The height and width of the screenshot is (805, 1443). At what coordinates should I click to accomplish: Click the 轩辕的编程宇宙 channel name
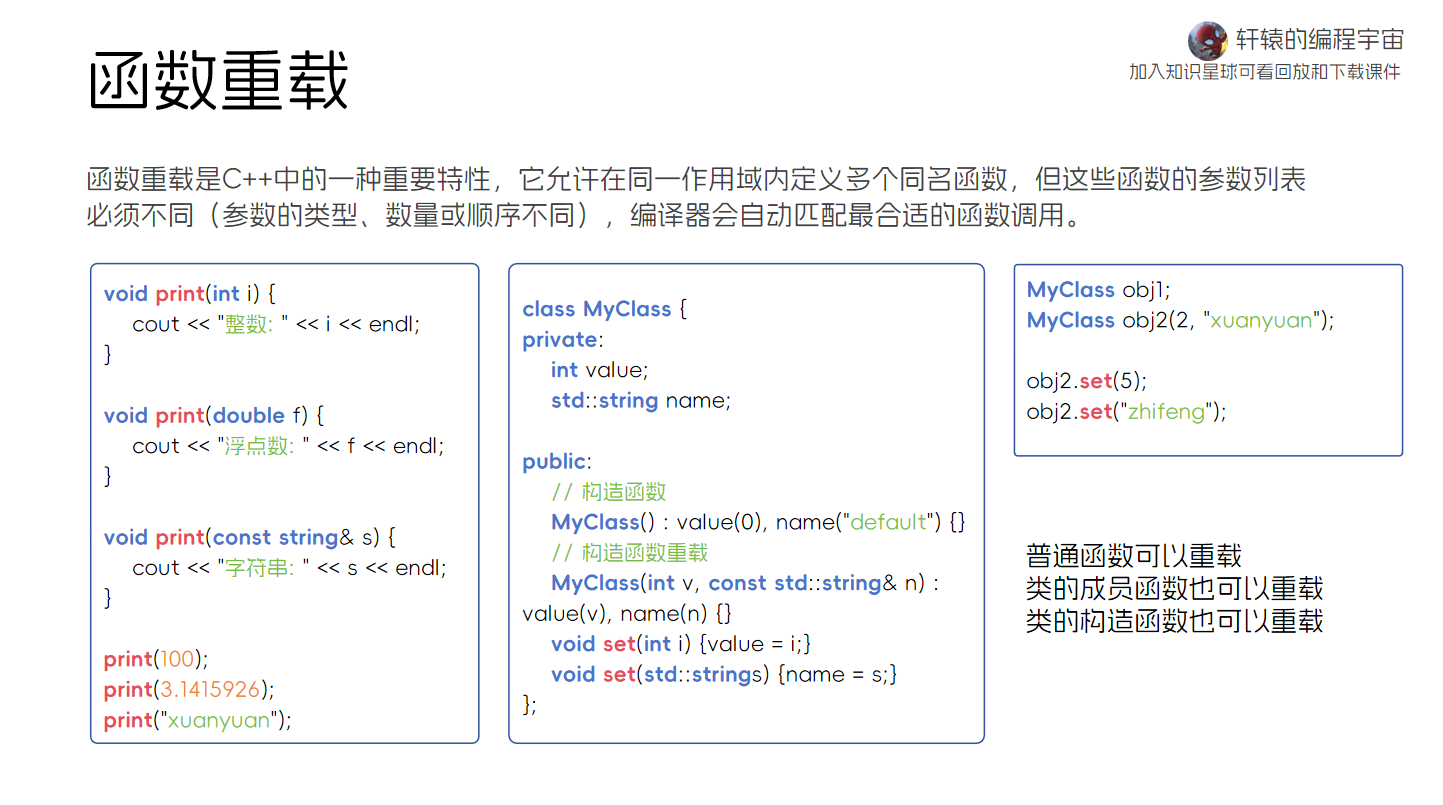tap(1319, 39)
